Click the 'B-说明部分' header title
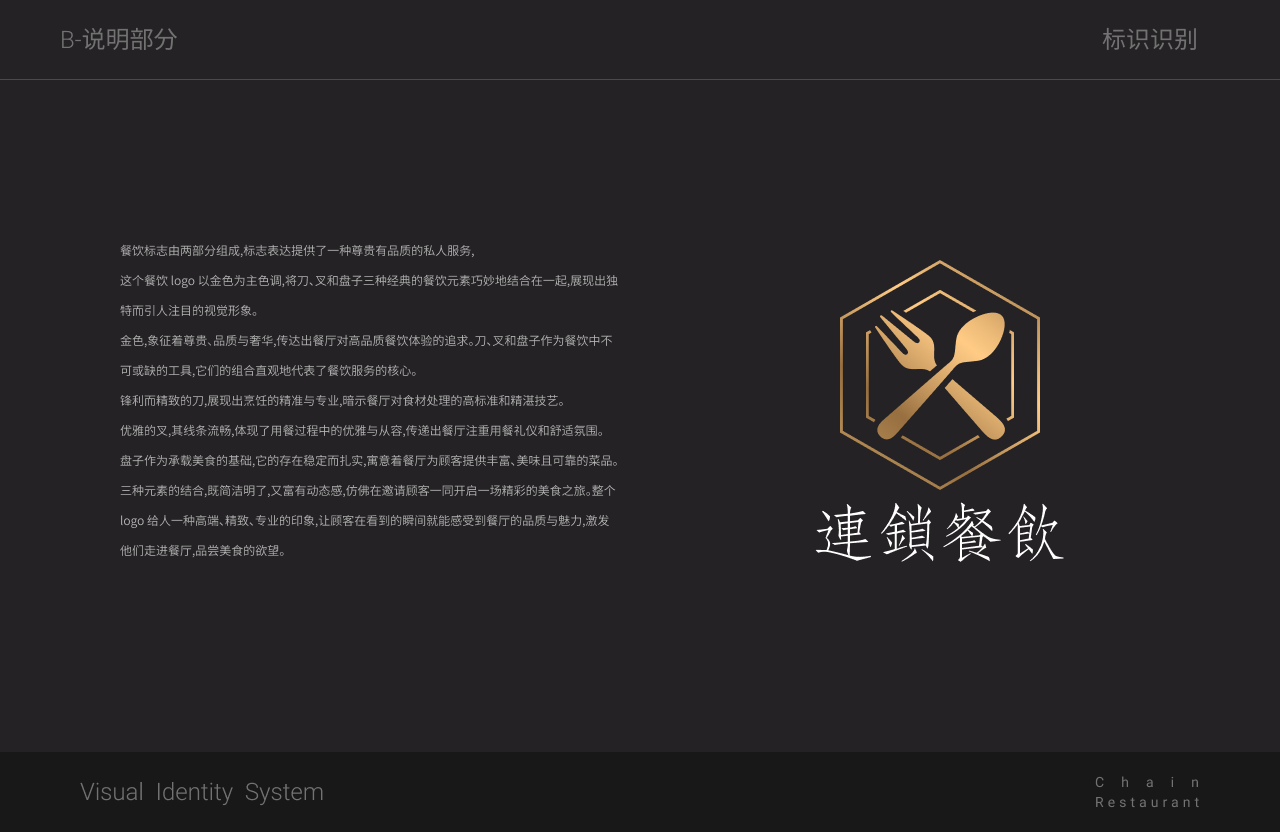Viewport: 1280px width, 832px height. tap(119, 39)
